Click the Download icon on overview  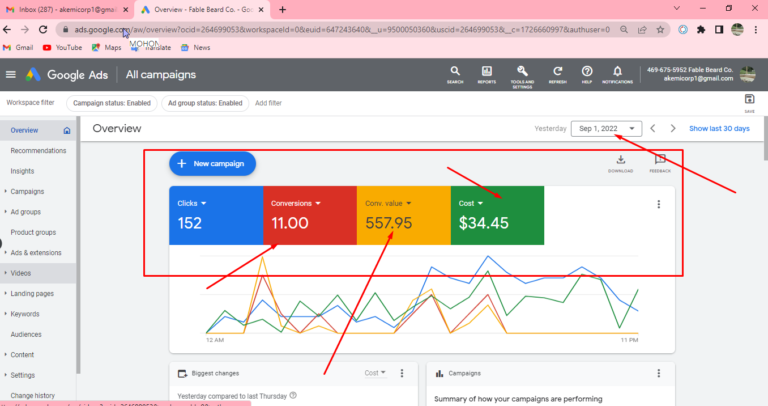point(620,162)
